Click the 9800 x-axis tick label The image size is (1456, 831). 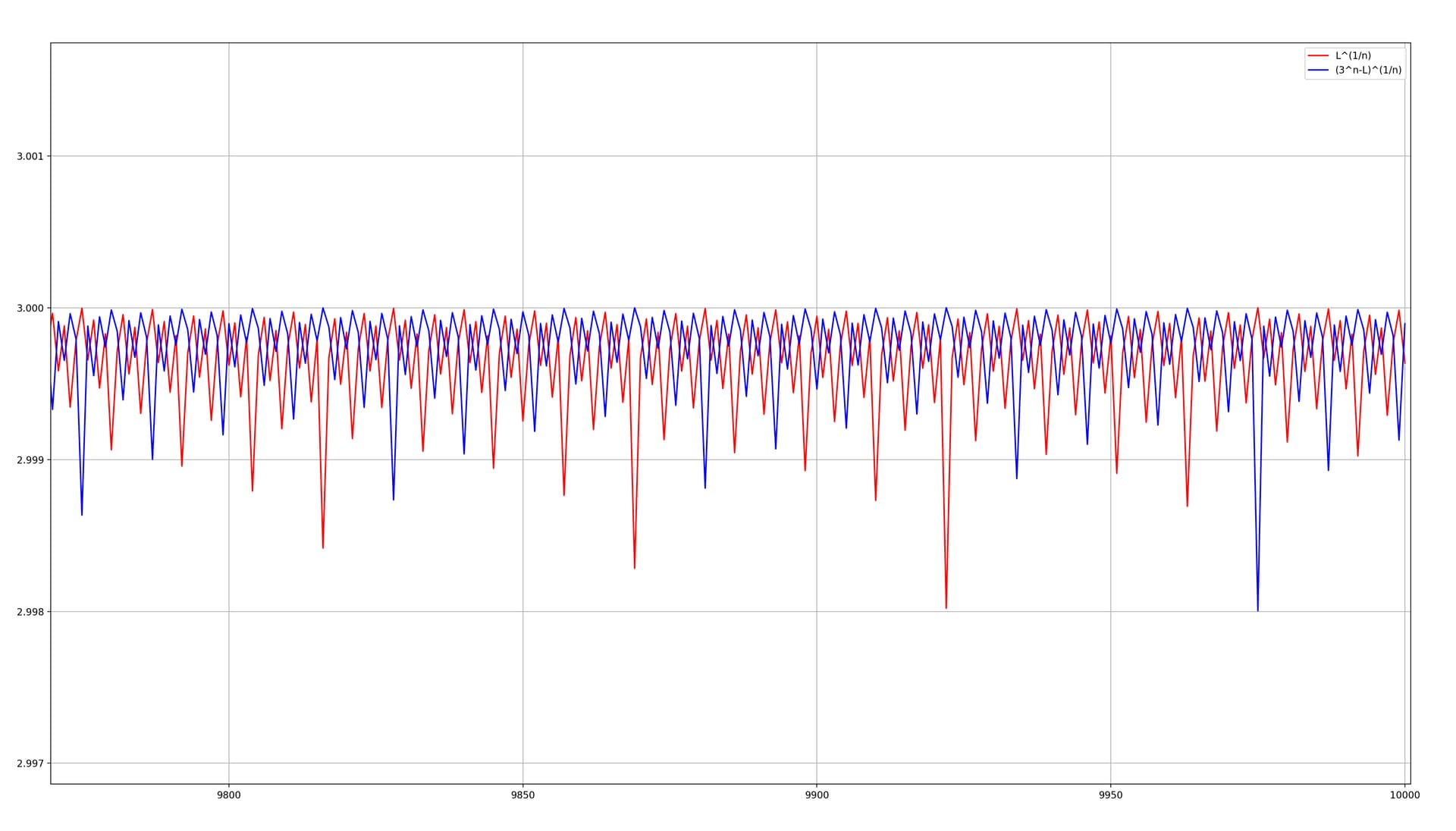228,795
